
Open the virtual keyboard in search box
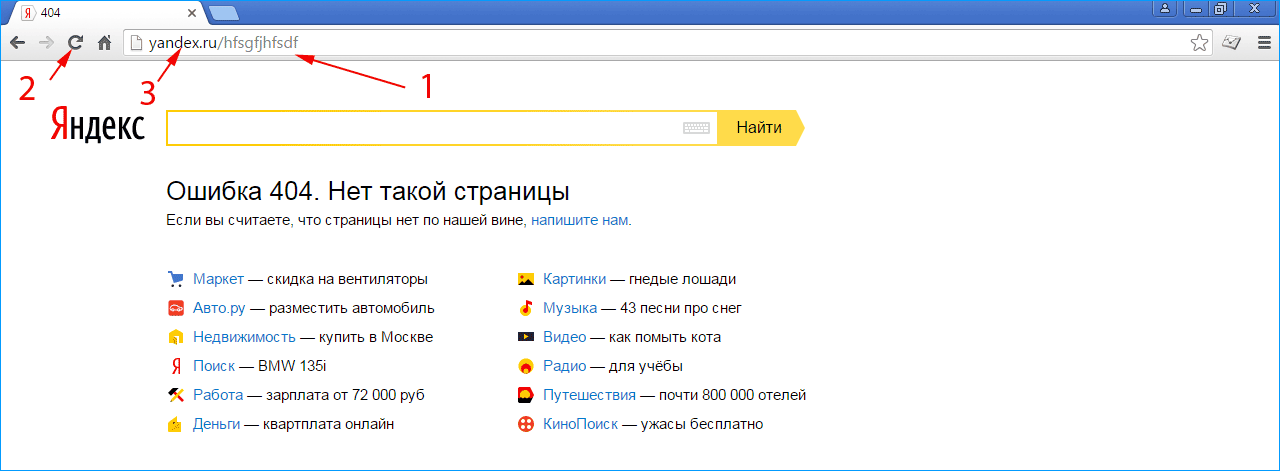[x=696, y=128]
